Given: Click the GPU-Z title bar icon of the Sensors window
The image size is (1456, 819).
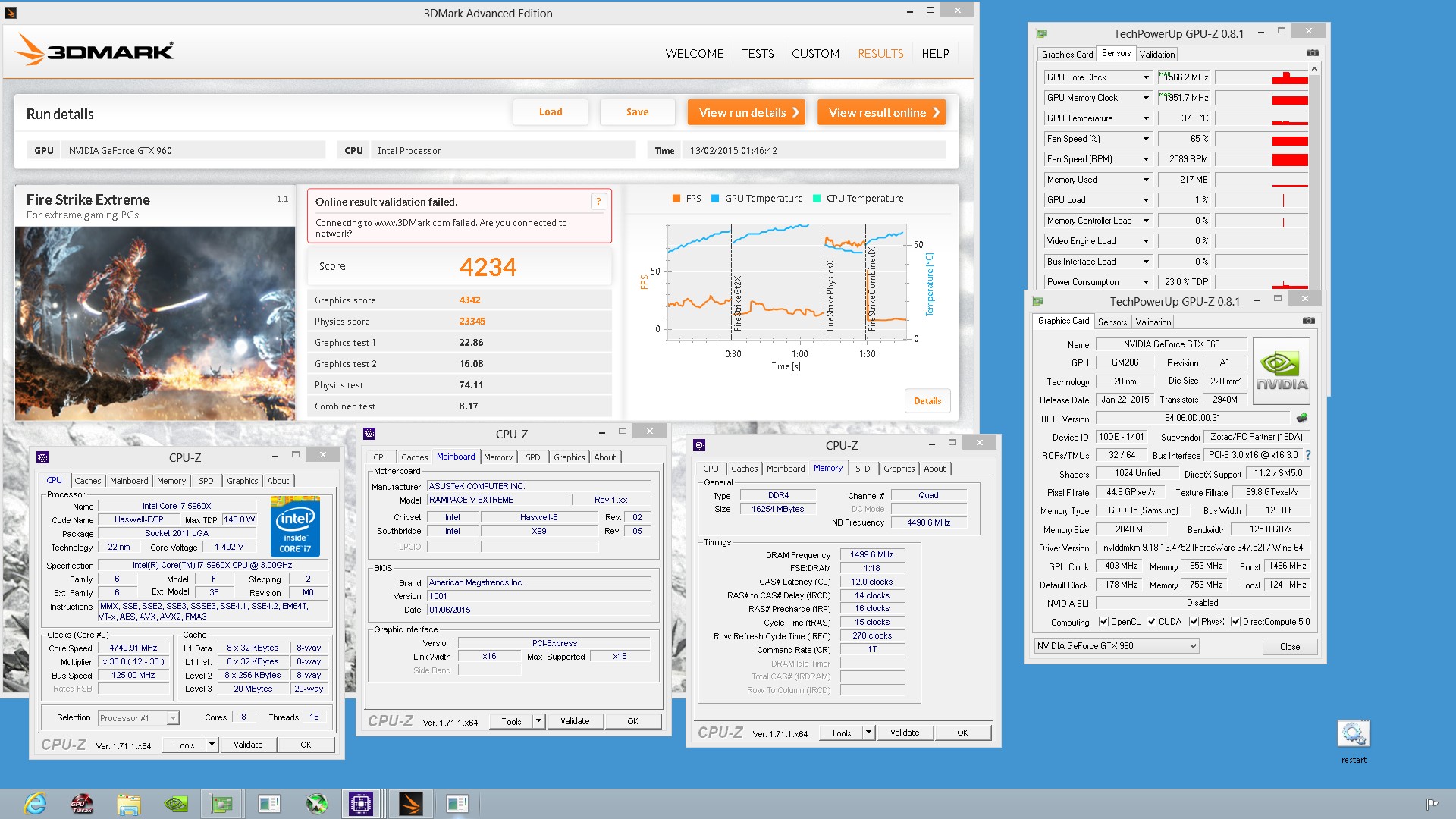Looking at the screenshot, I should (1041, 33).
